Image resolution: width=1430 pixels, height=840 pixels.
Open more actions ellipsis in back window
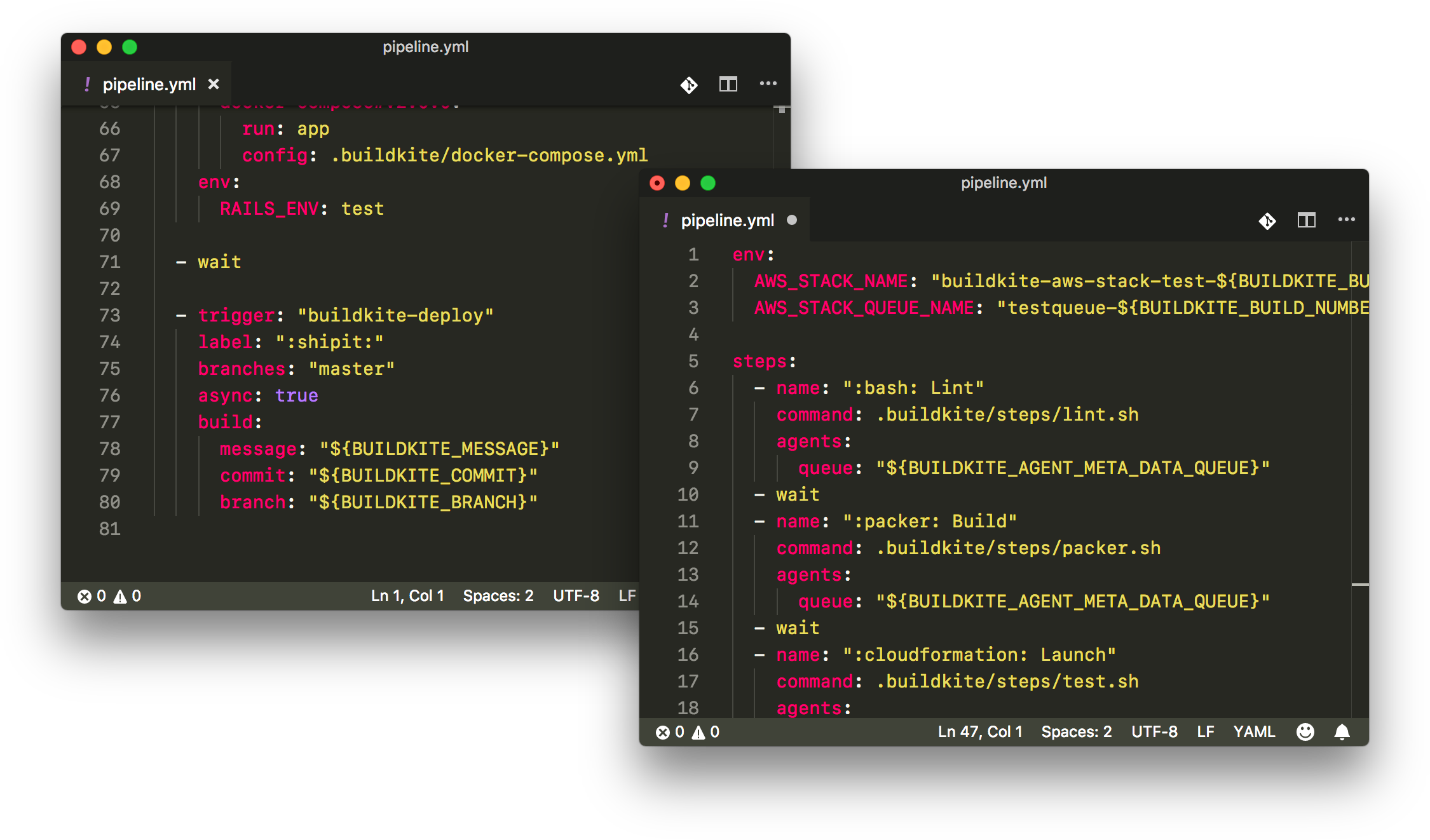(x=768, y=84)
